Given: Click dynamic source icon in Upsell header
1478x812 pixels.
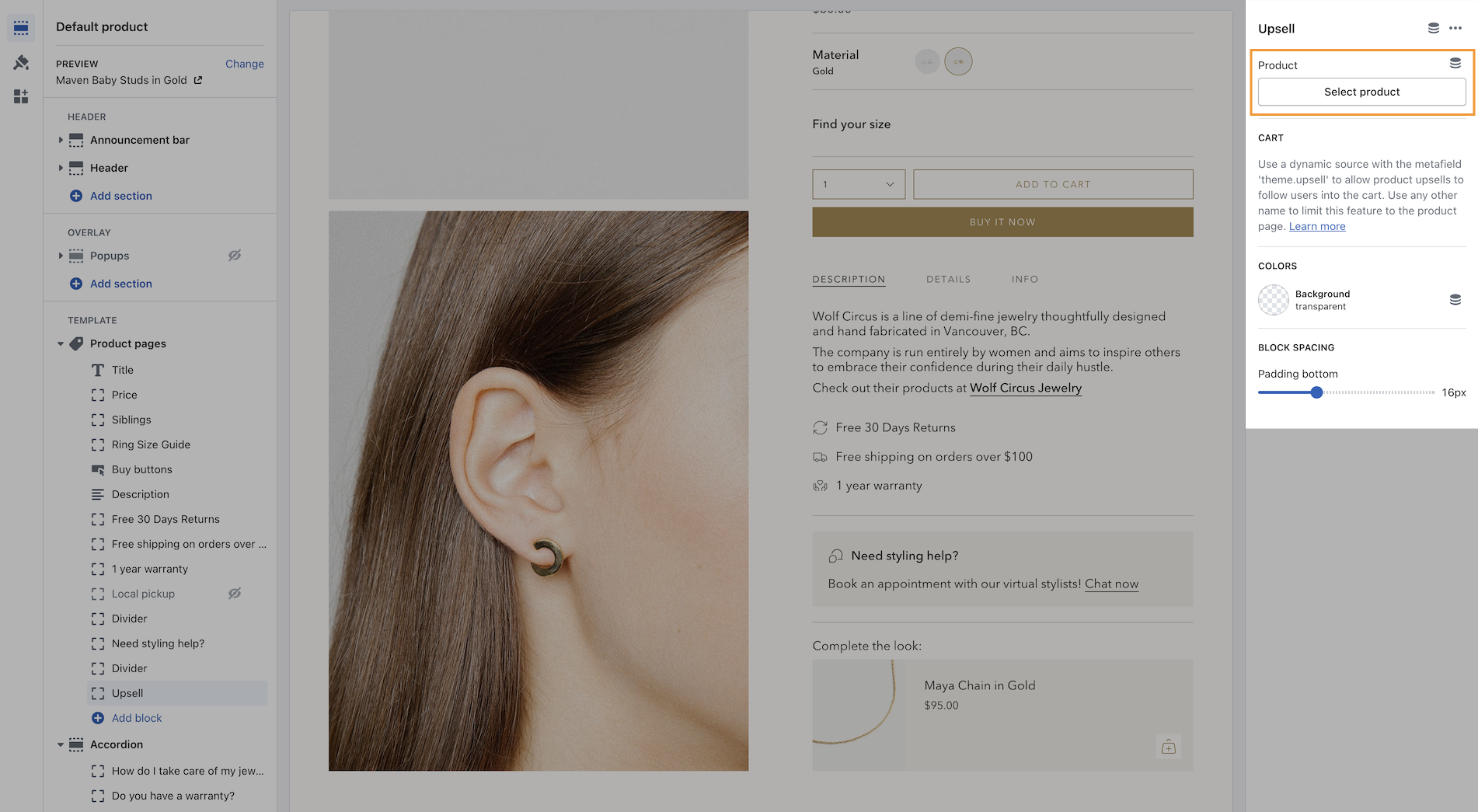Looking at the screenshot, I should tap(1433, 28).
